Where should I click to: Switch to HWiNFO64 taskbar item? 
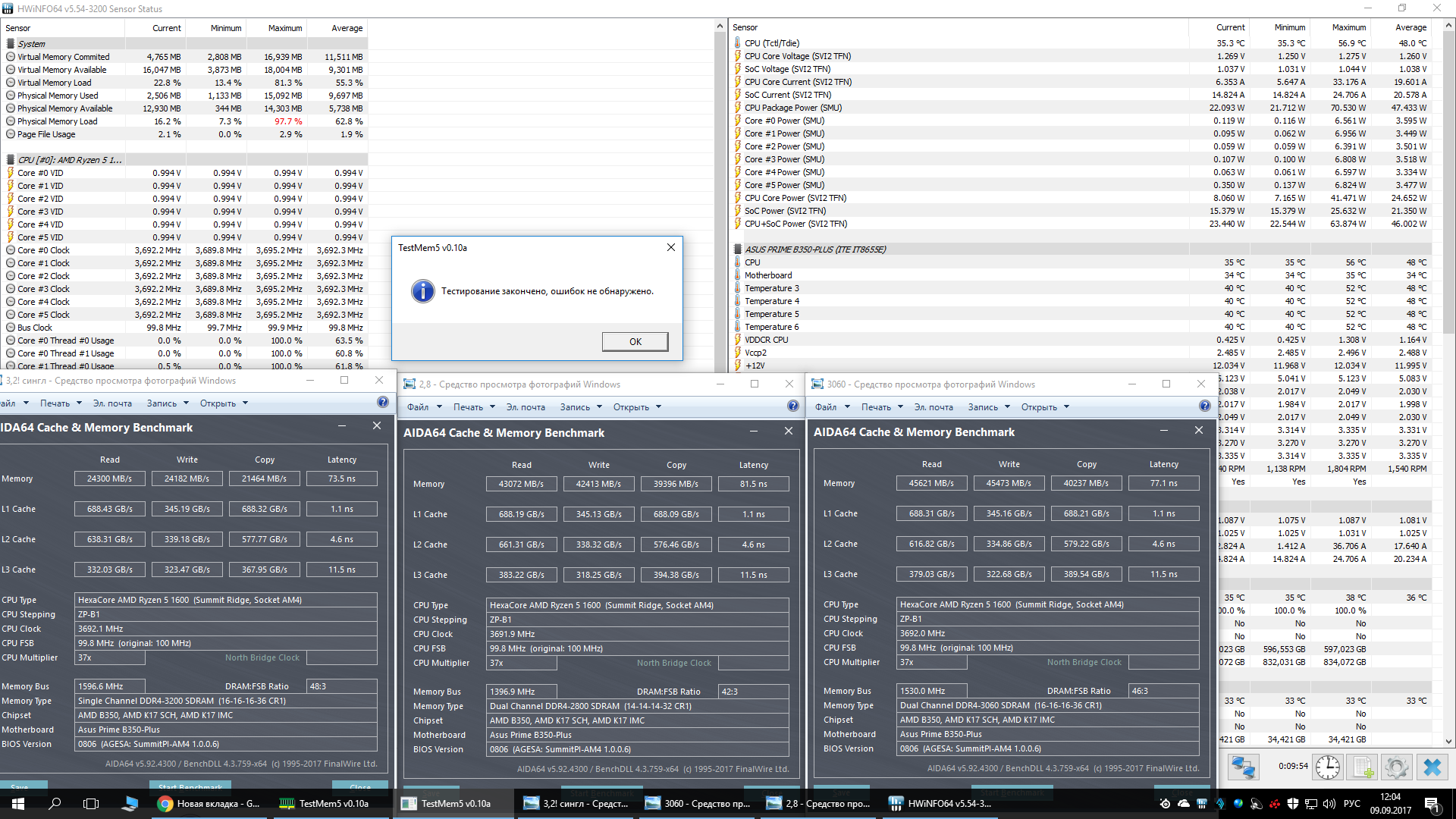coord(940,804)
